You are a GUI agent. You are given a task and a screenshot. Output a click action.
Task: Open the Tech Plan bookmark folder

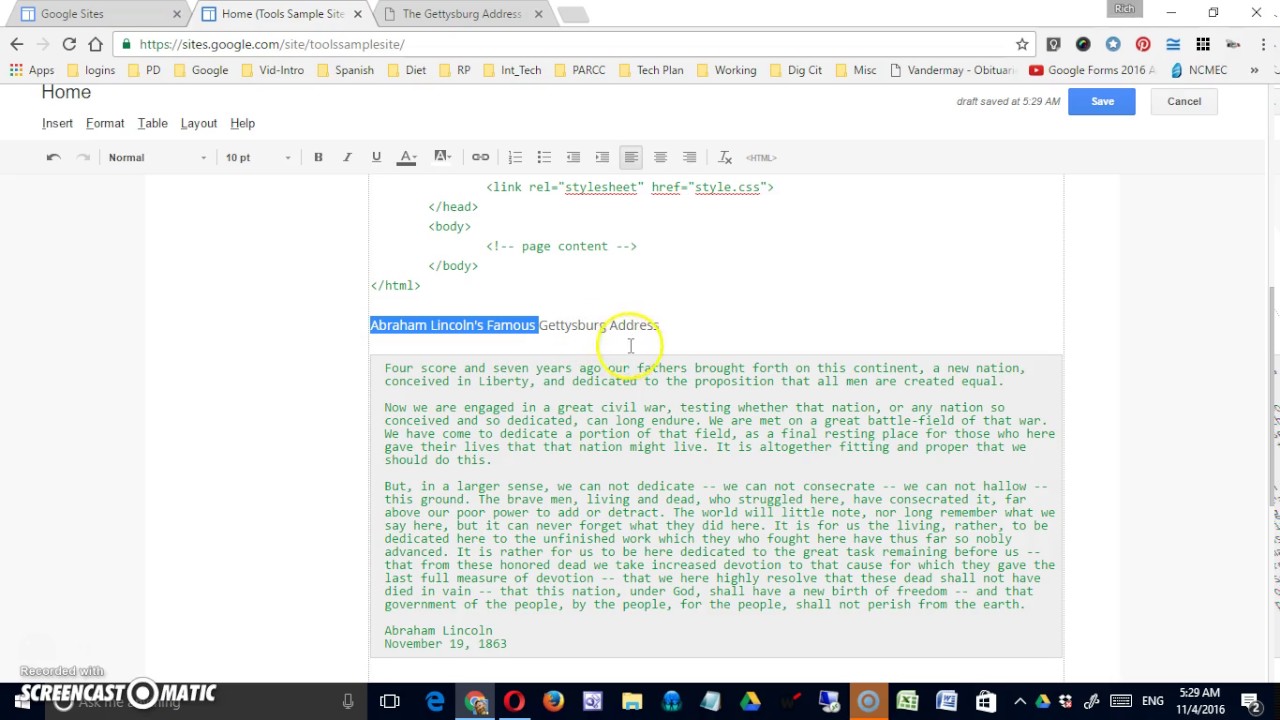(x=651, y=70)
